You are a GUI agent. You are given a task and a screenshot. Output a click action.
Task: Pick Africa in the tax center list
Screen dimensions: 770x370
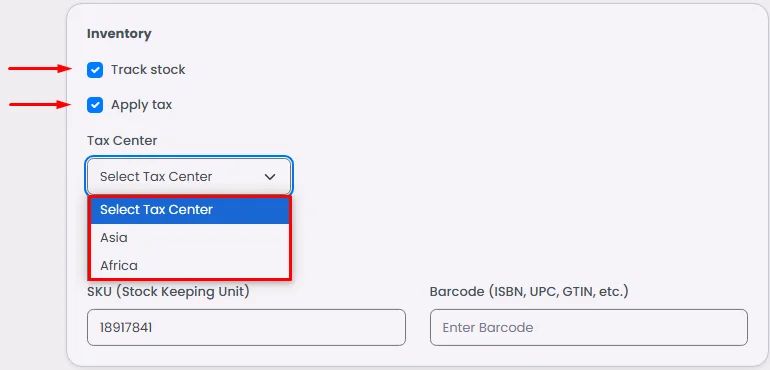coord(190,266)
